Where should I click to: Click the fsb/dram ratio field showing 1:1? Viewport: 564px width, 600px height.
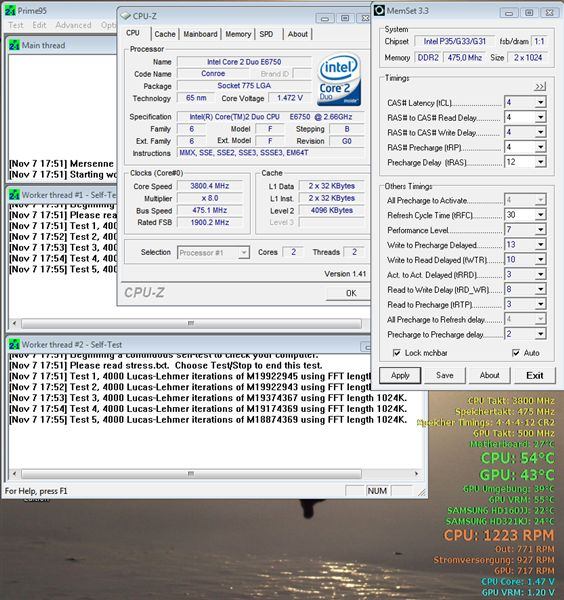tap(539, 41)
